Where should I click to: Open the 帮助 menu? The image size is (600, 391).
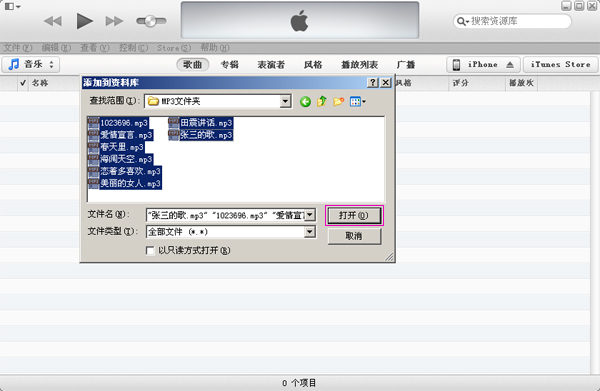pos(215,48)
